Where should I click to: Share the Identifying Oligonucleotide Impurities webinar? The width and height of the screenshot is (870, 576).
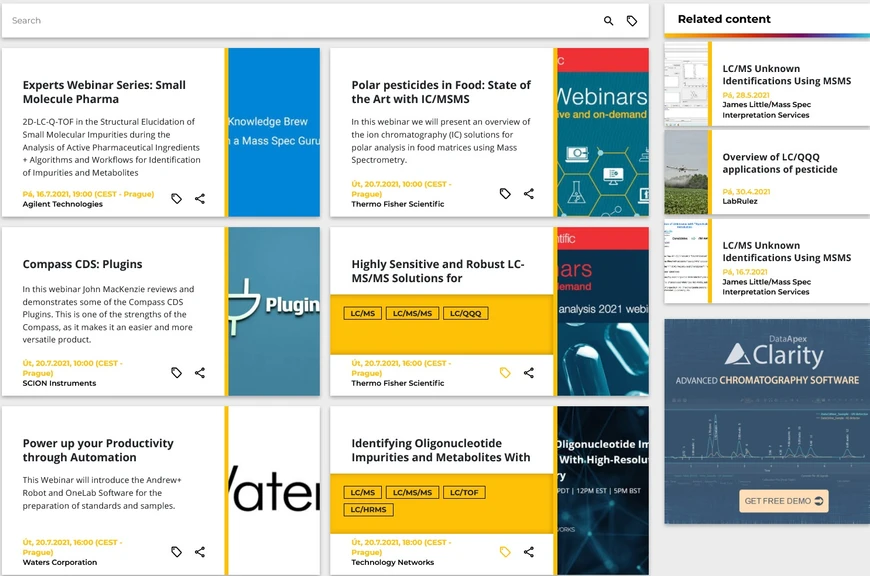point(529,551)
